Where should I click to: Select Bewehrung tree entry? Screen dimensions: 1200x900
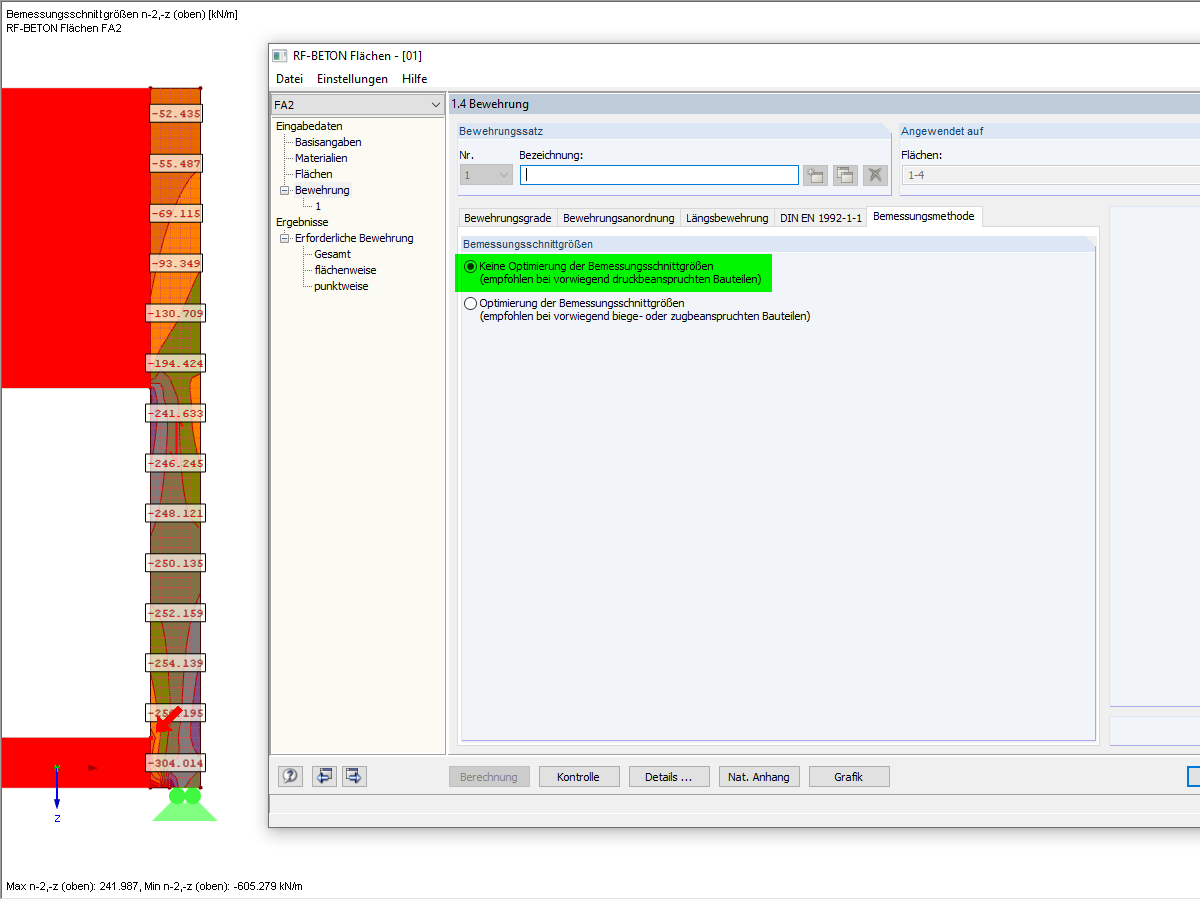[x=322, y=190]
